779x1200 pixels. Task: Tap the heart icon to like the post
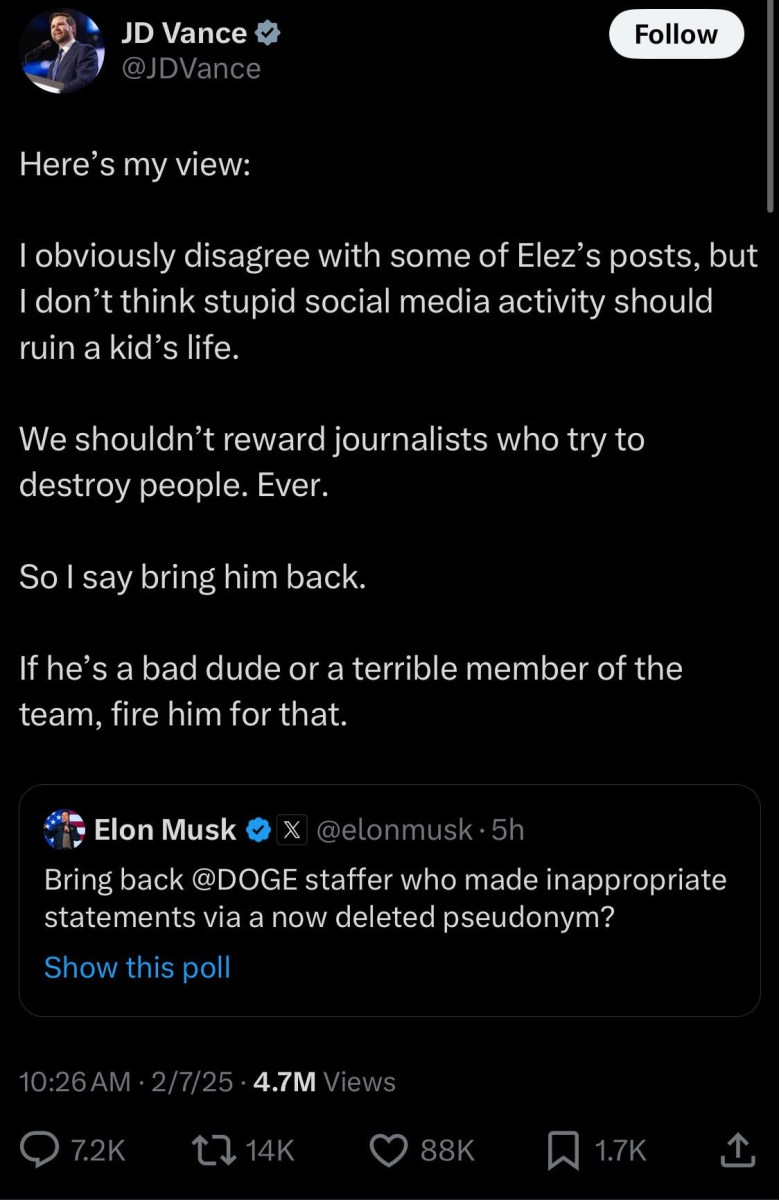(x=388, y=1149)
